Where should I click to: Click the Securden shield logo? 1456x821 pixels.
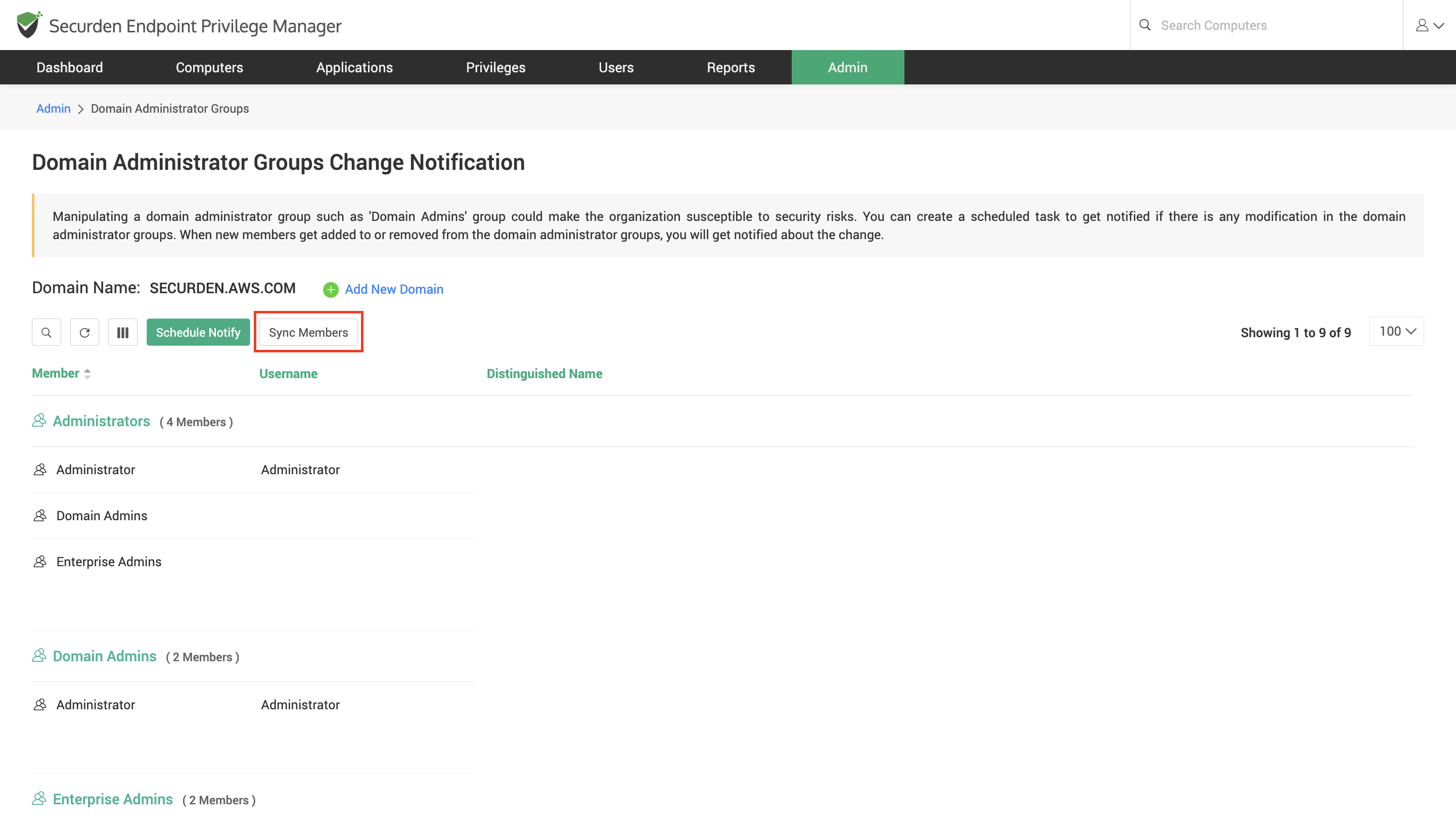tap(29, 25)
